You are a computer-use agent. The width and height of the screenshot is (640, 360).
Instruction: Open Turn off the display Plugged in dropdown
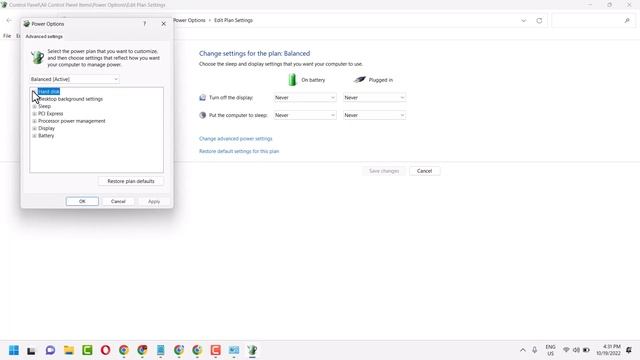point(374,98)
